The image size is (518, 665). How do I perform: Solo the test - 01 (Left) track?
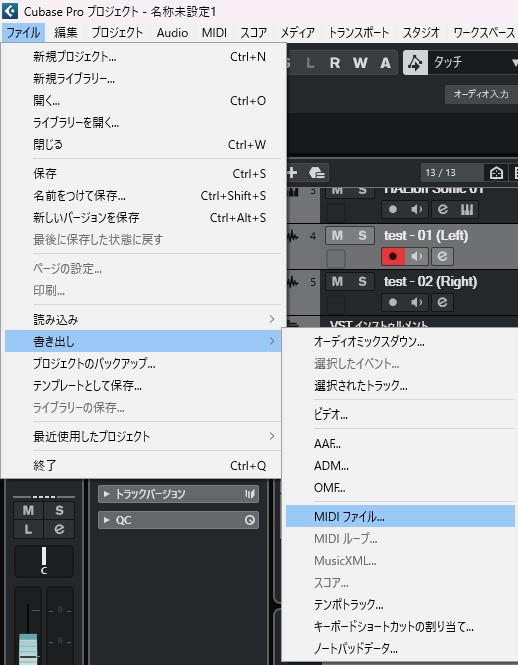(362, 235)
